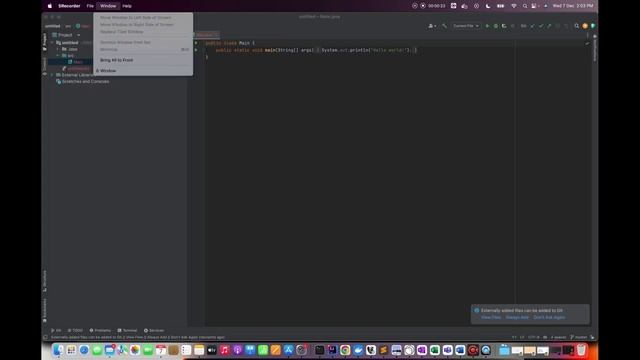The image size is (640, 360).
Task: Click the Git branch widget in status bar
Action: (579, 338)
